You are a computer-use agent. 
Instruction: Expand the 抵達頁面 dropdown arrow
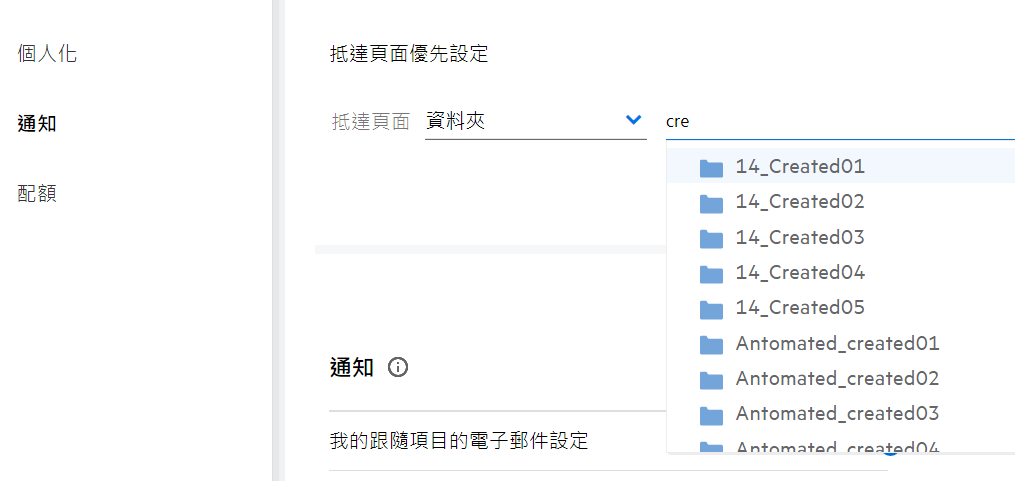(x=633, y=120)
